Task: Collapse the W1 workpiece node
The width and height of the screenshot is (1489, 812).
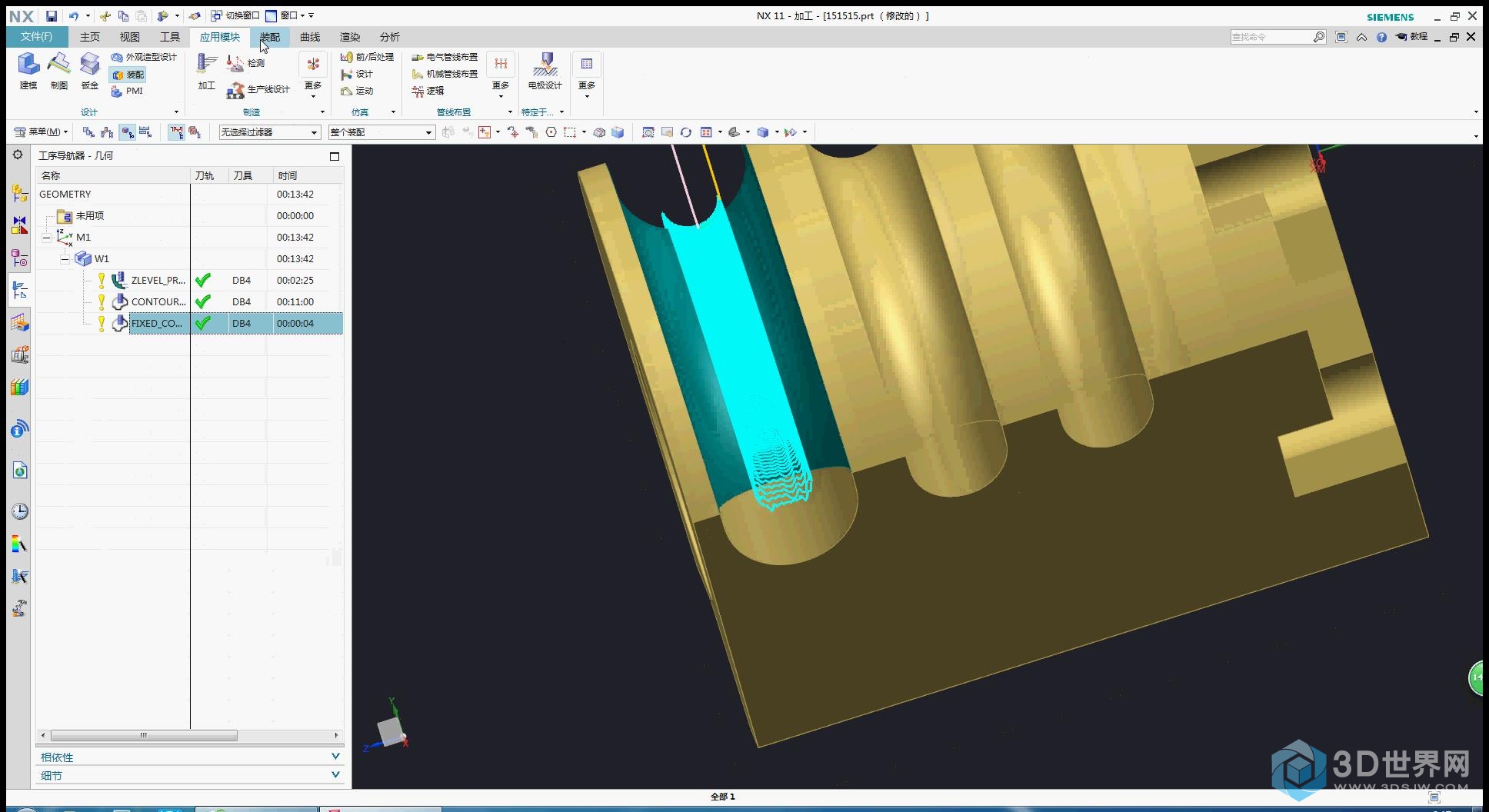Action: click(65, 259)
